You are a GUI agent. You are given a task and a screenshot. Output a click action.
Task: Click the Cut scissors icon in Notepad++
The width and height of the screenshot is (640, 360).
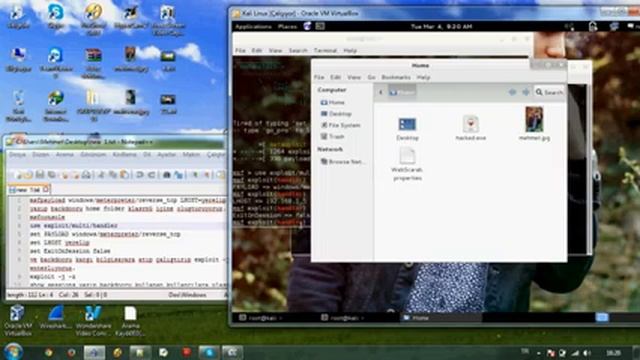pyautogui.click(x=101, y=175)
